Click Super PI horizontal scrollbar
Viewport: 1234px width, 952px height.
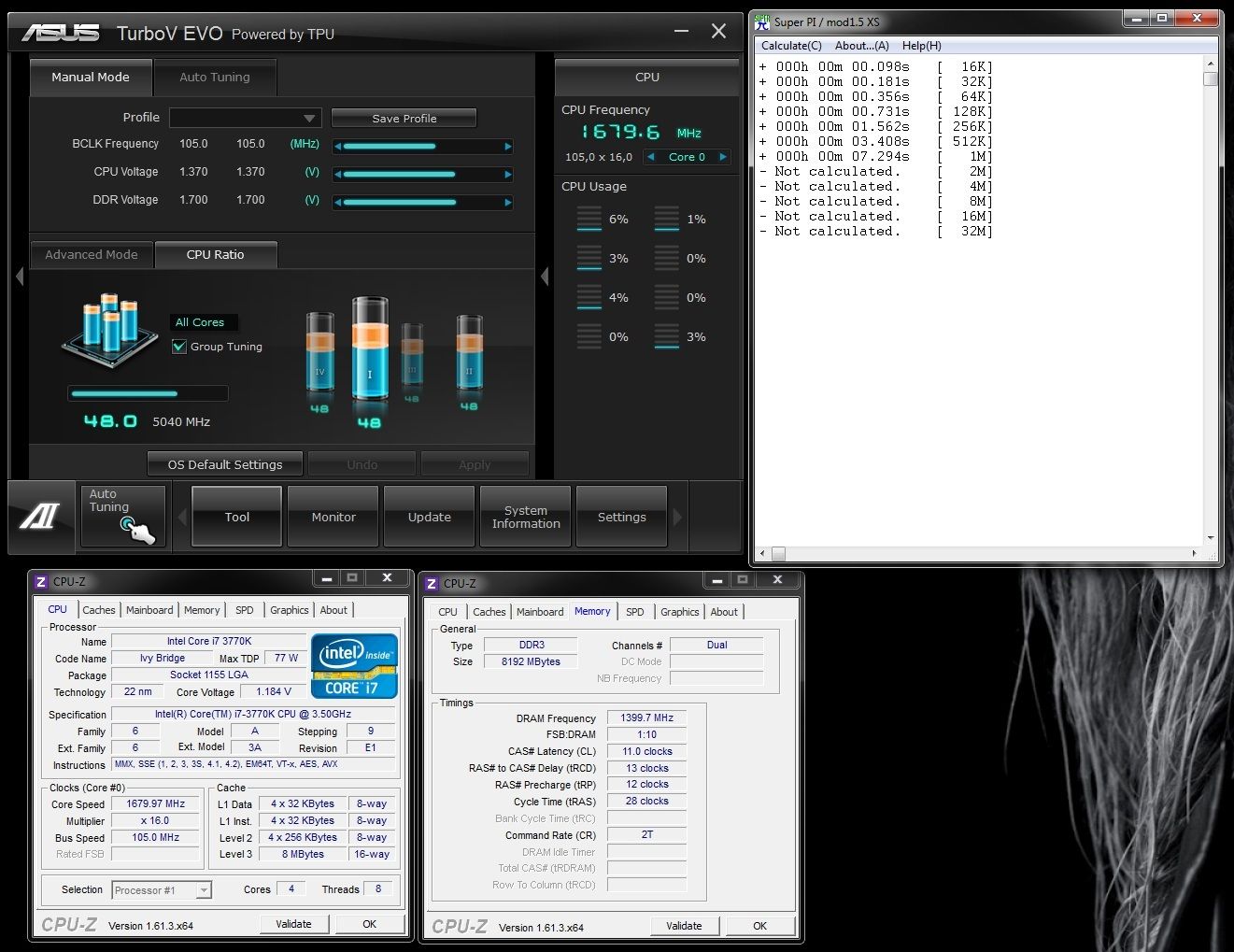click(979, 553)
